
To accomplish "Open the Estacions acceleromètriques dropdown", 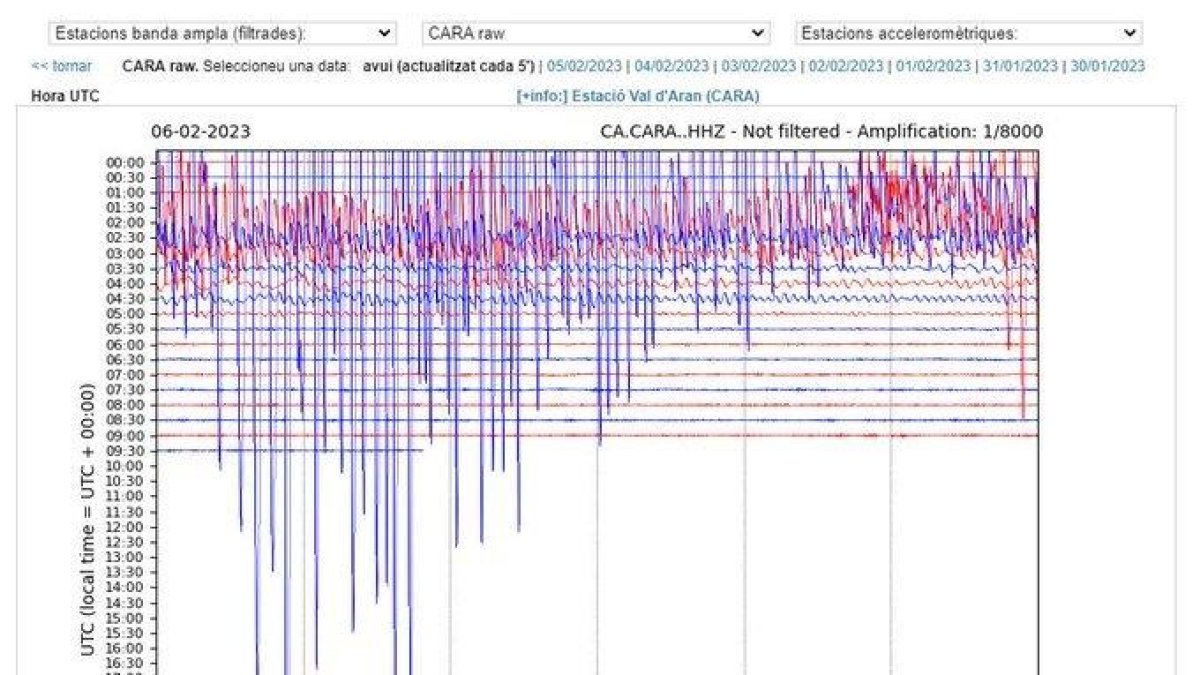I will tap(969, 33).
